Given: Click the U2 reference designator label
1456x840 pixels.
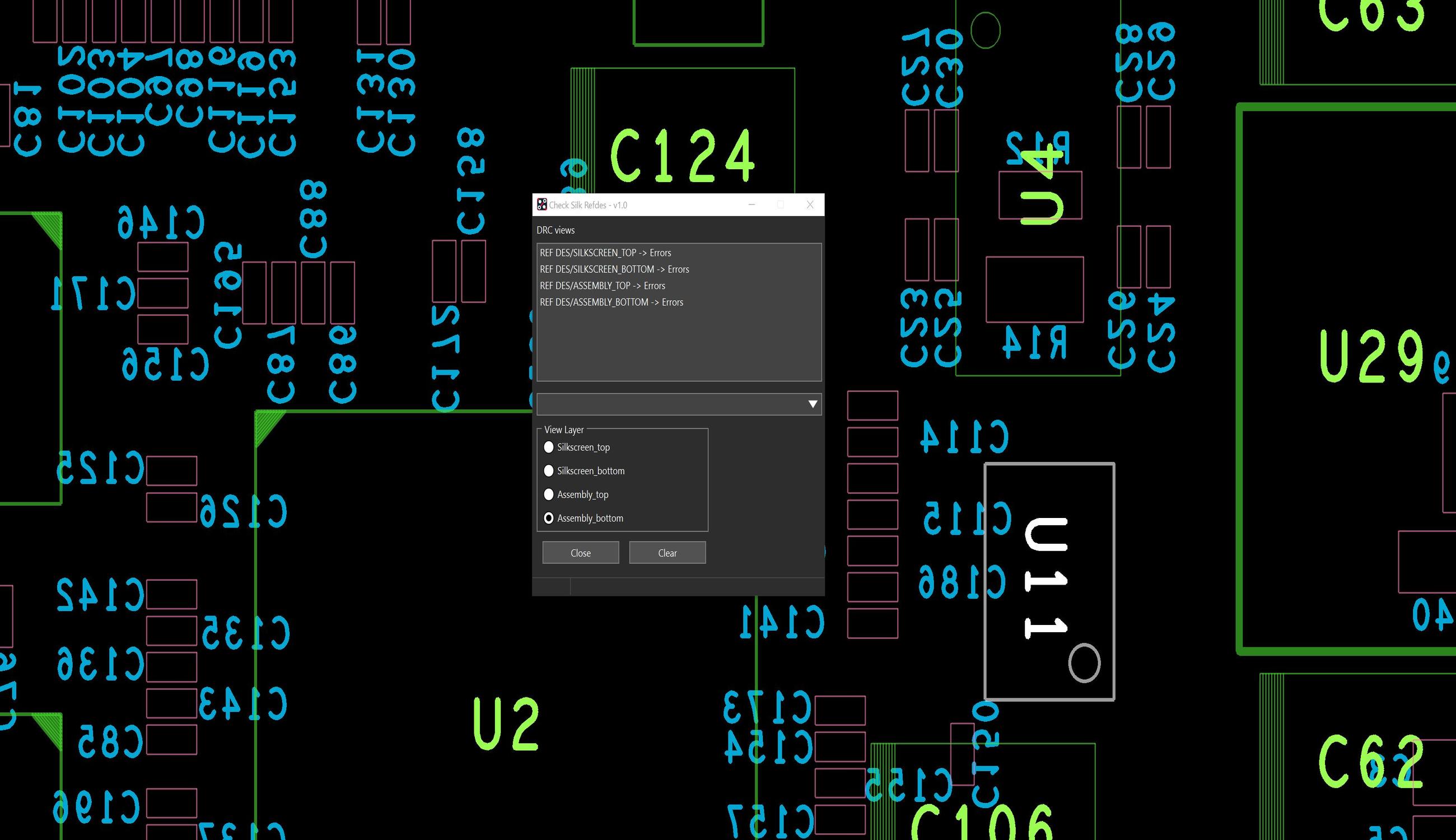Looking at the screenshot, I should coord(506,724).
